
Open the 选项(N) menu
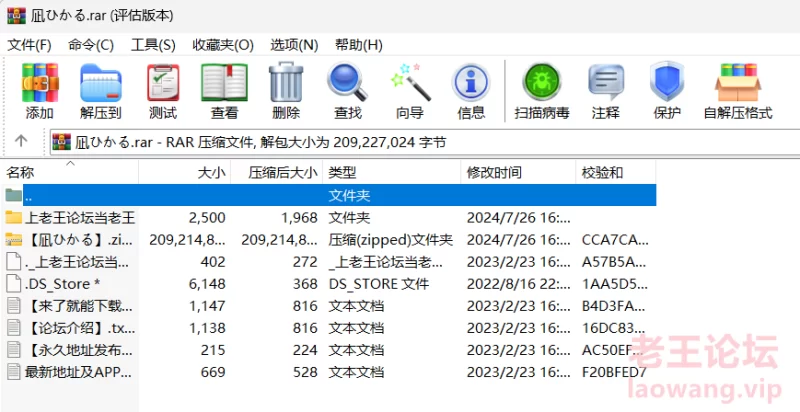[294, 45]
